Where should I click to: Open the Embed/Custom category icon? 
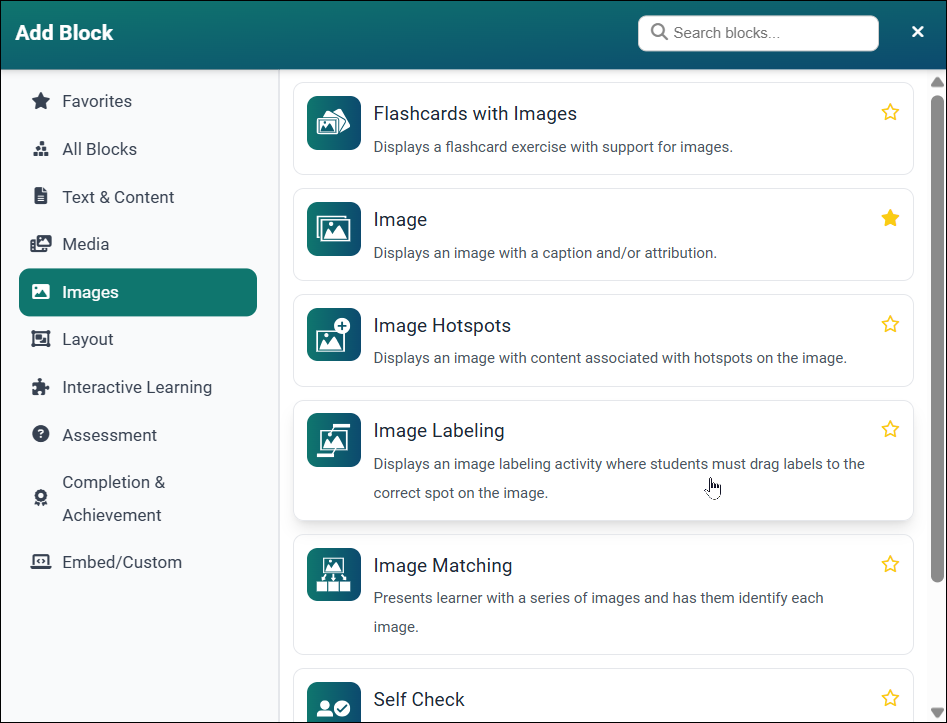coord(40,562)
